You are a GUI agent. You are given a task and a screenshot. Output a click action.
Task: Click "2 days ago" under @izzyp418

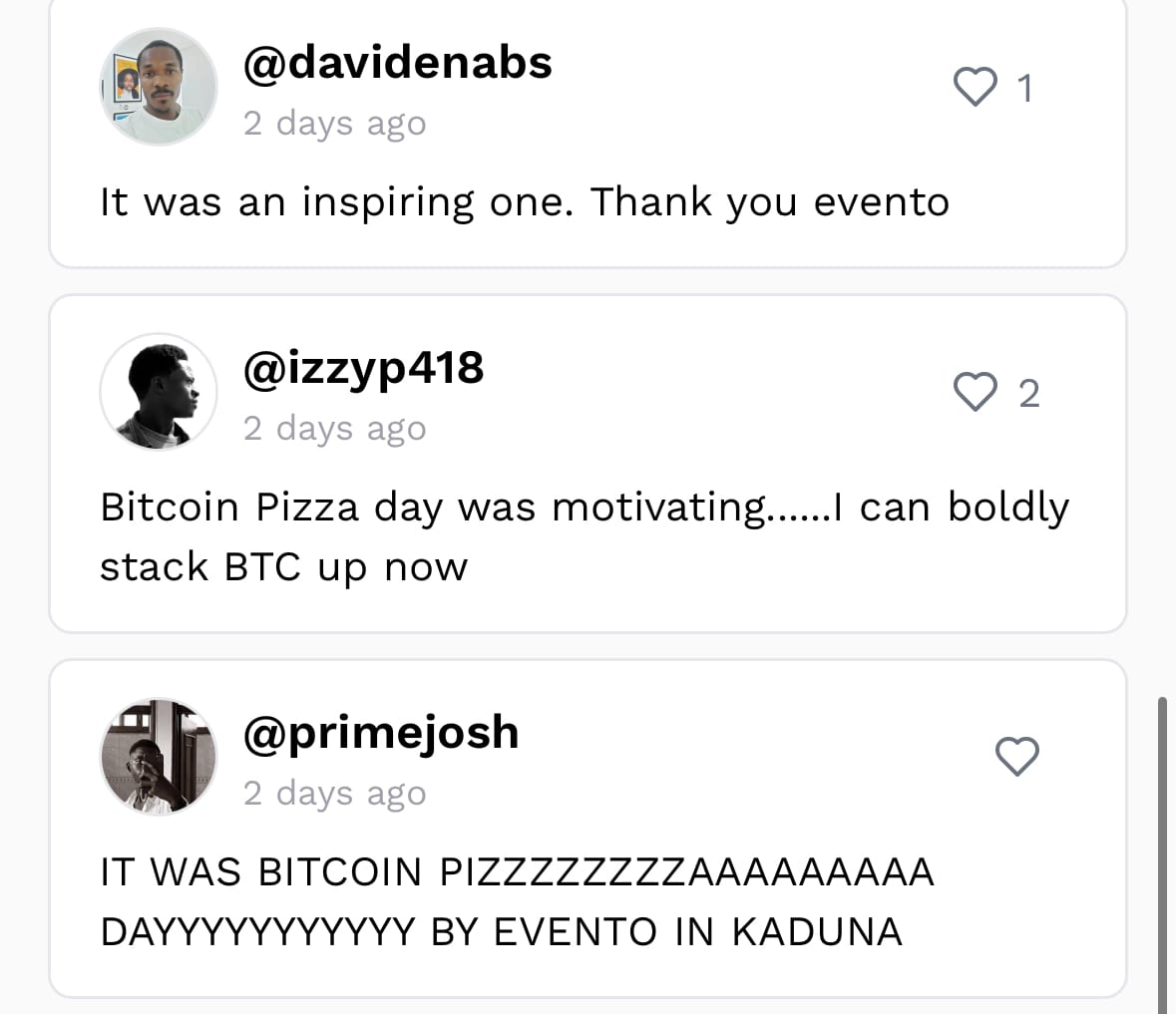coord(334,429)
